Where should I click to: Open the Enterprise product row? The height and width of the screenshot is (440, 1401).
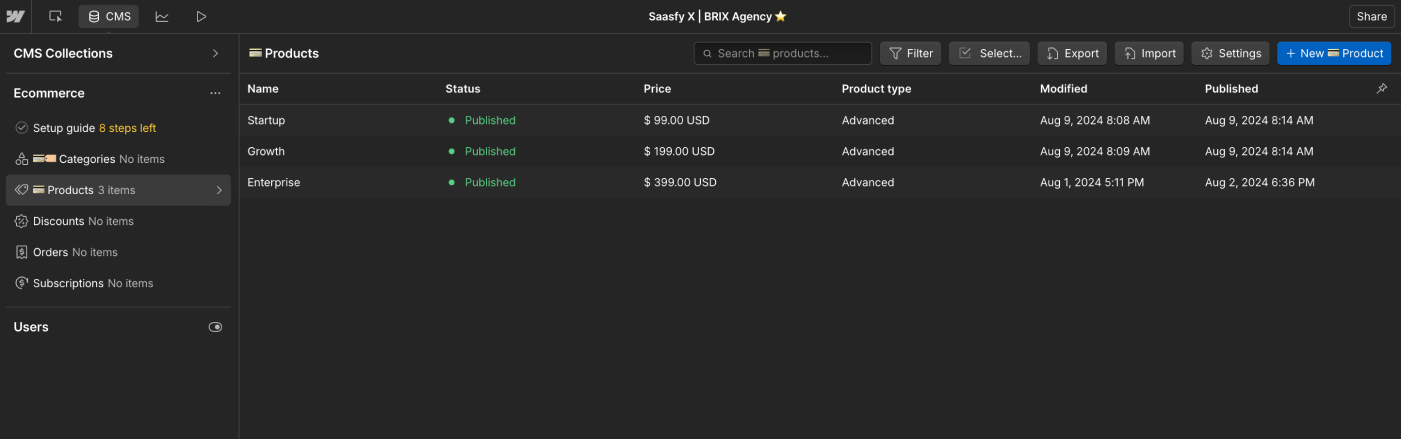(274, 182)
